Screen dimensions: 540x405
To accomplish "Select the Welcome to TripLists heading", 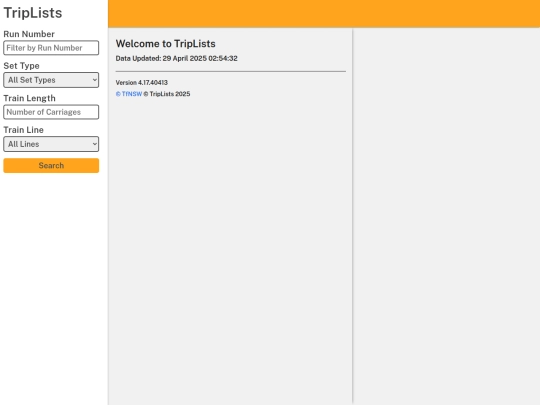I will coord(166,44).
